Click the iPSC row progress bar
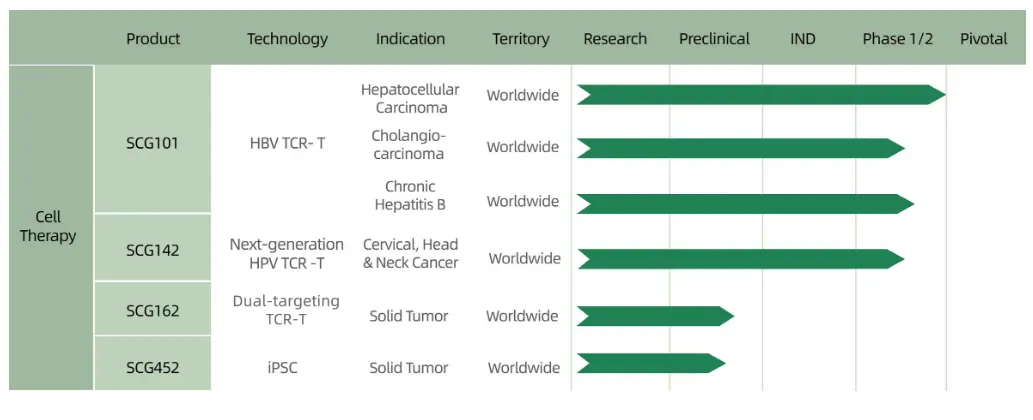1033x420 pixels. click(x=650, y=363)
